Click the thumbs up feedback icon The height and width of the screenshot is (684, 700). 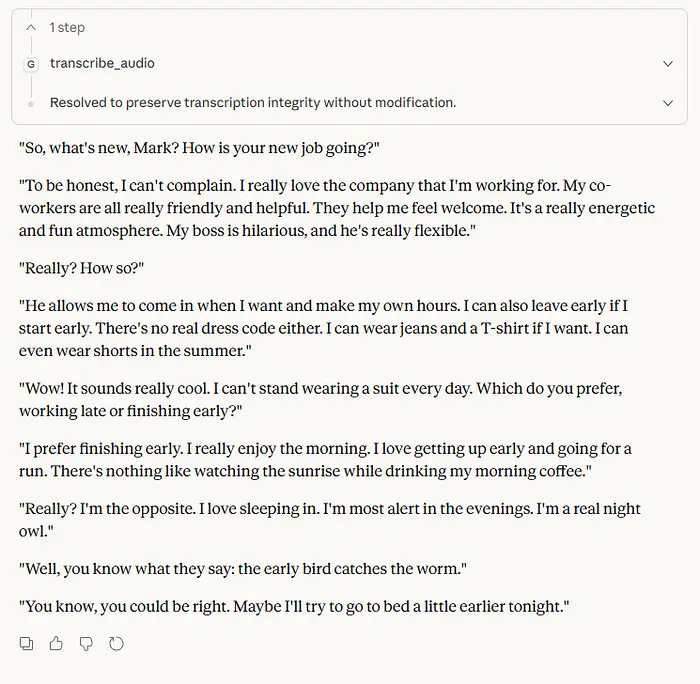click(56, 644)
